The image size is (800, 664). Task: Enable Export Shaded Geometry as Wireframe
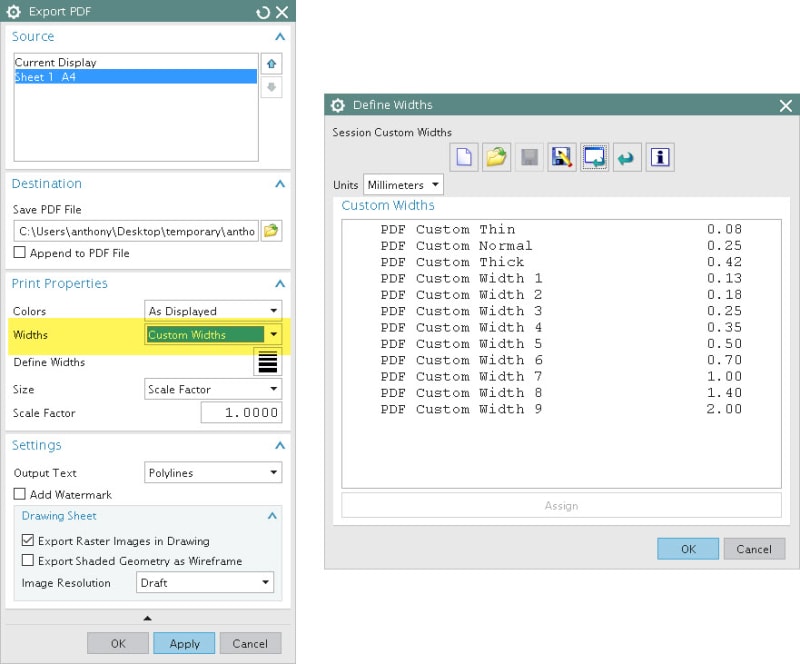click(28, 560)
